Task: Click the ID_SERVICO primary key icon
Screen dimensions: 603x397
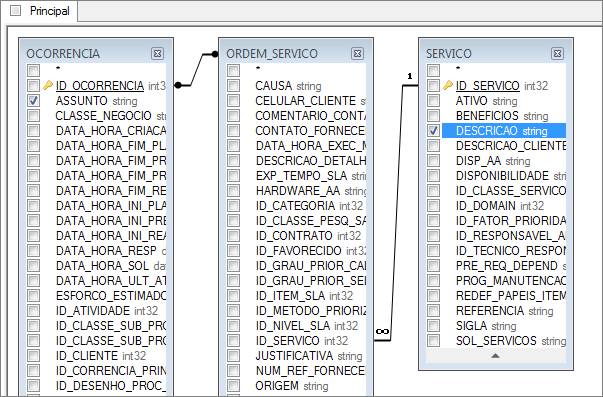Action: [x=448, y=85]
